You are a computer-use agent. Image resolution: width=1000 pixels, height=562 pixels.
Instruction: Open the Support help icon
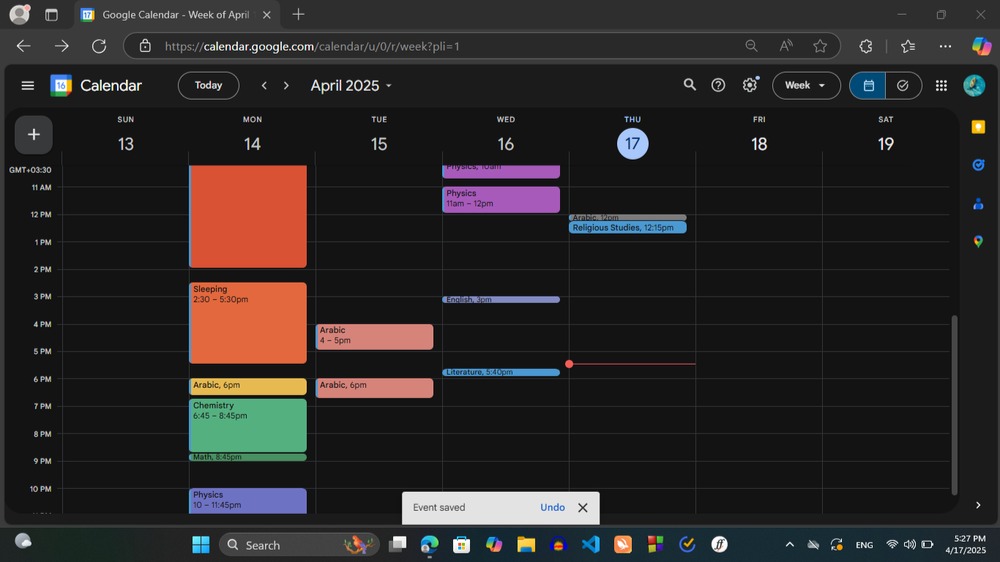pyautogui.click(x=718, y=85)
